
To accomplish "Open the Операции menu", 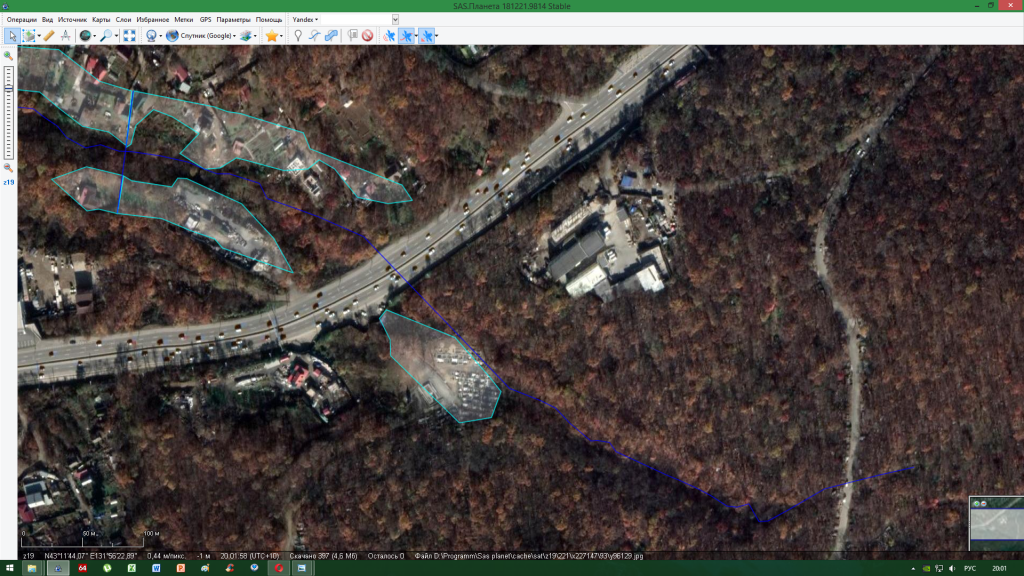I will [21, 19].
